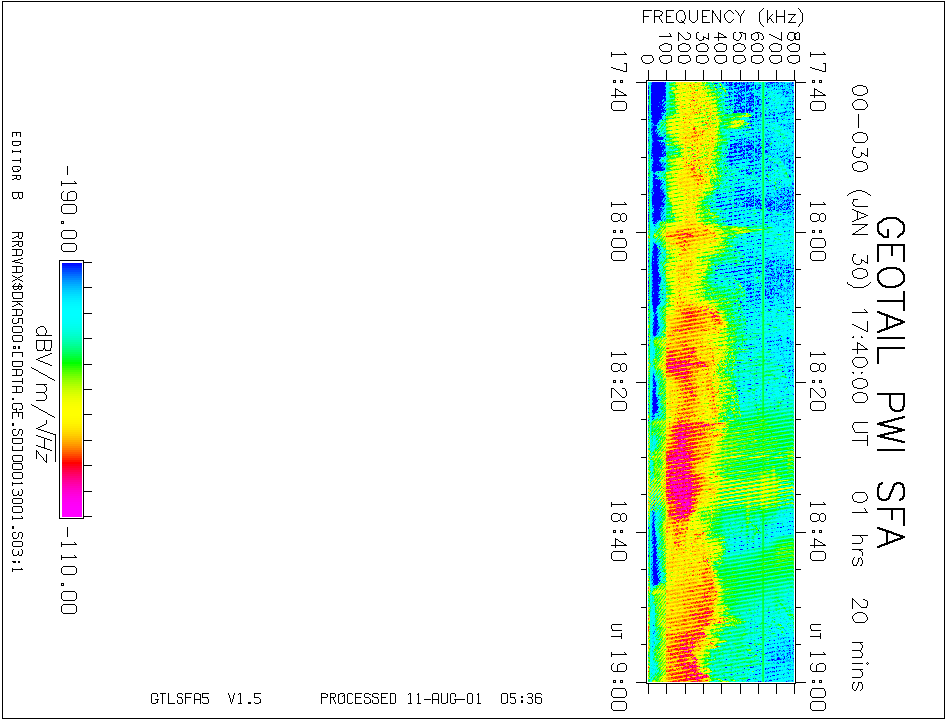
Task: Select the GTLSFA5 V1.5 version text
Action: pyautogui.click(x=205, y=699)
